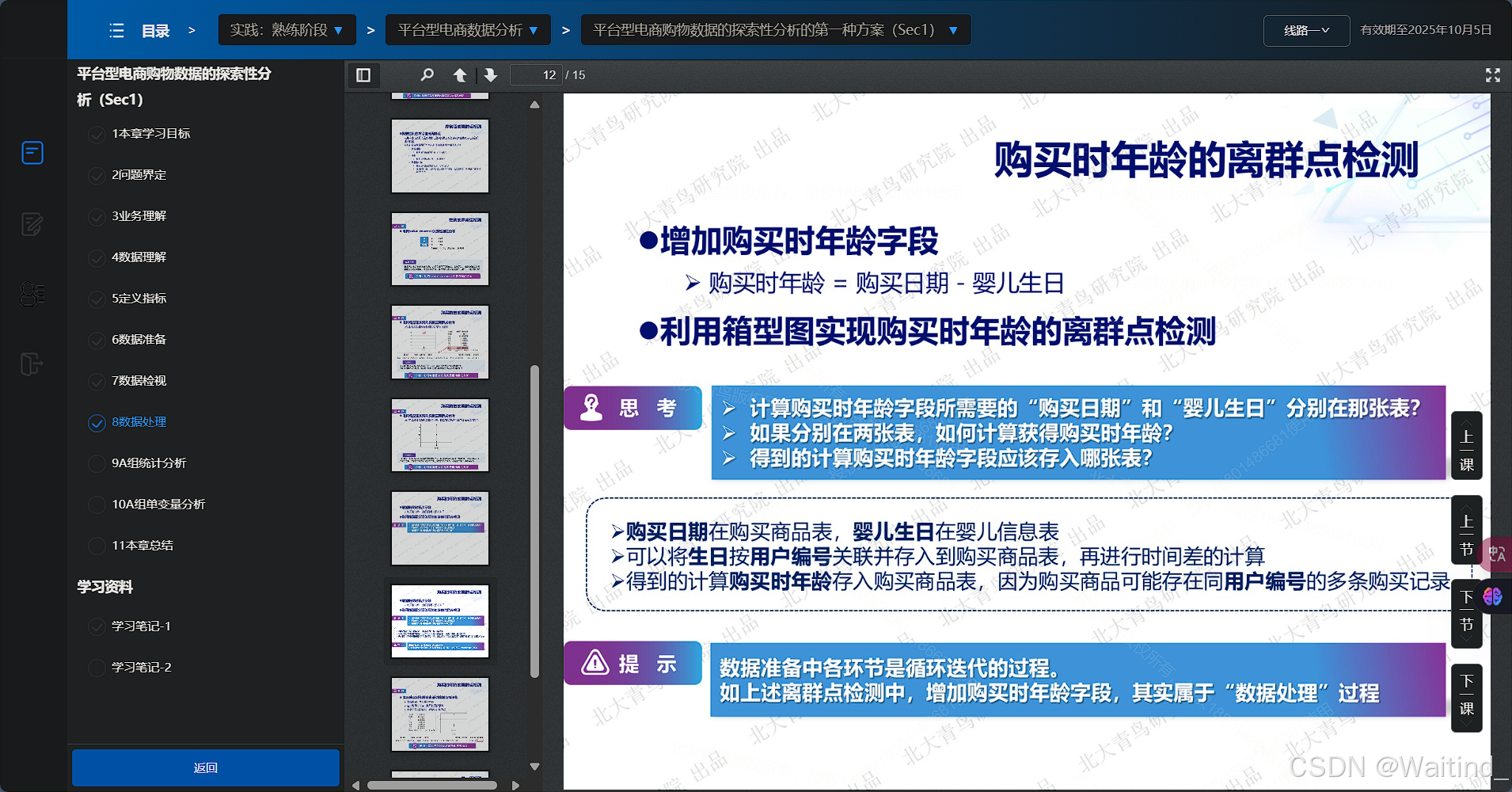Select chapter 4数据理解 label
The image size is (1512, 792).
pos(139,257)
